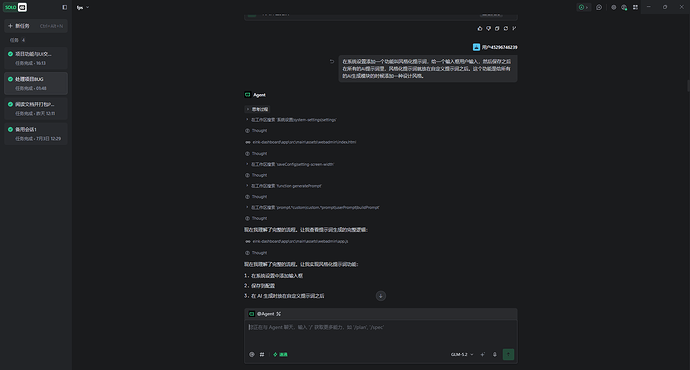Click the SOLO logo toggle
This screenshot has width=690, height=370.
16,7
